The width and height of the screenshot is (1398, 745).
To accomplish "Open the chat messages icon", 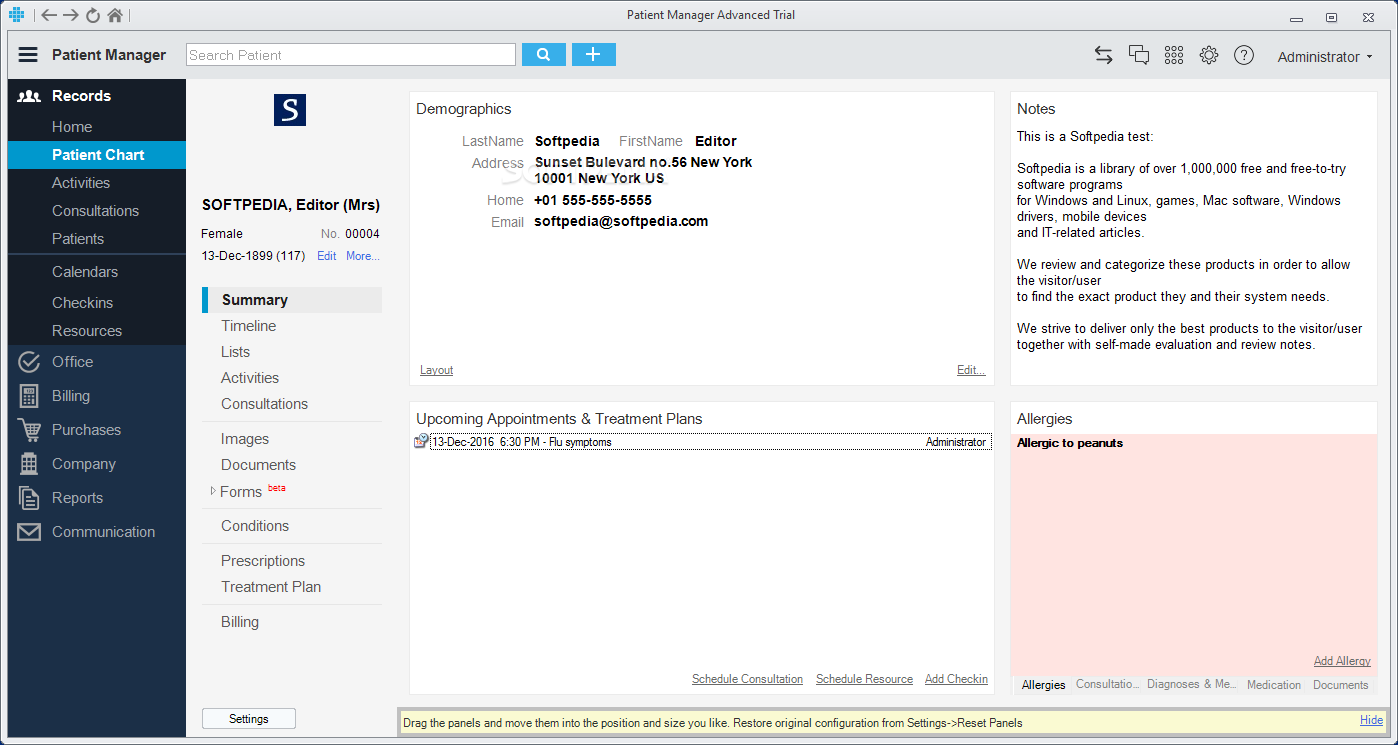I will (1139, 55).
